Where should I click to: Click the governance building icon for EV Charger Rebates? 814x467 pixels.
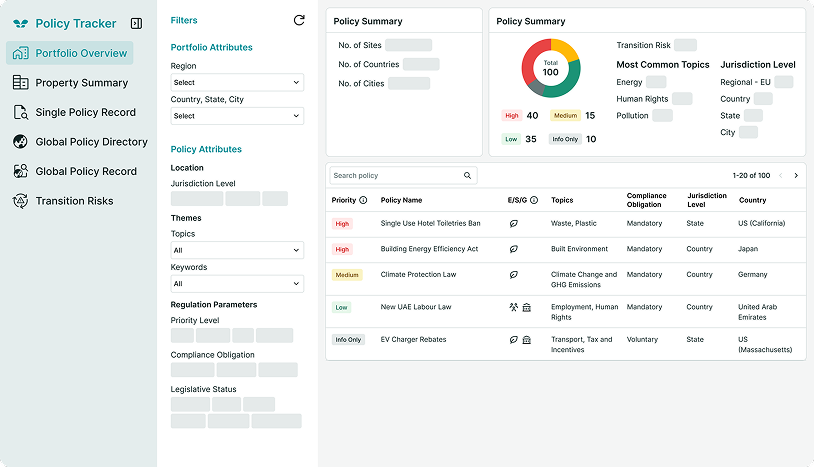click(527, 340)
